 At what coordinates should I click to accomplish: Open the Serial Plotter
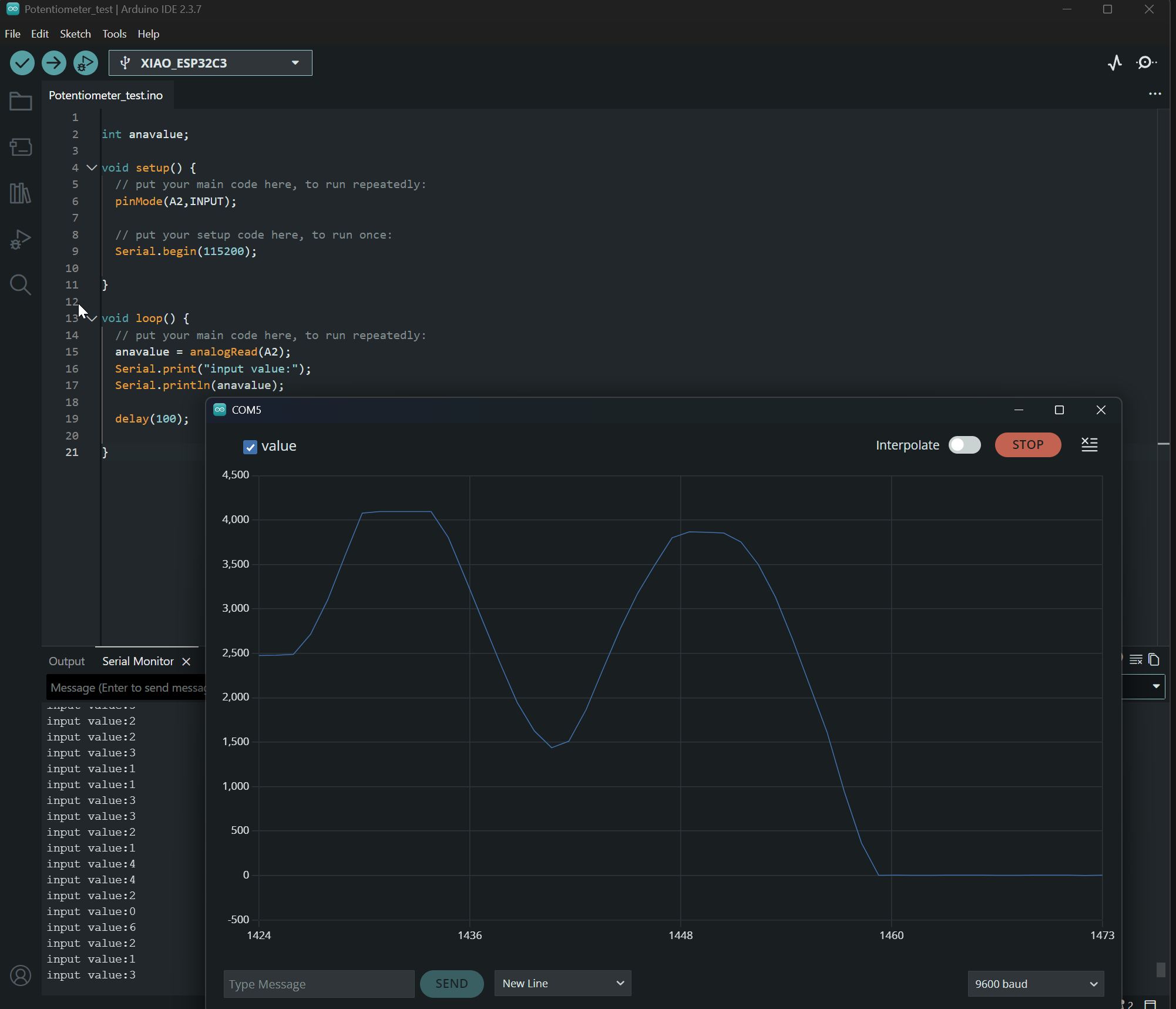1114,63
